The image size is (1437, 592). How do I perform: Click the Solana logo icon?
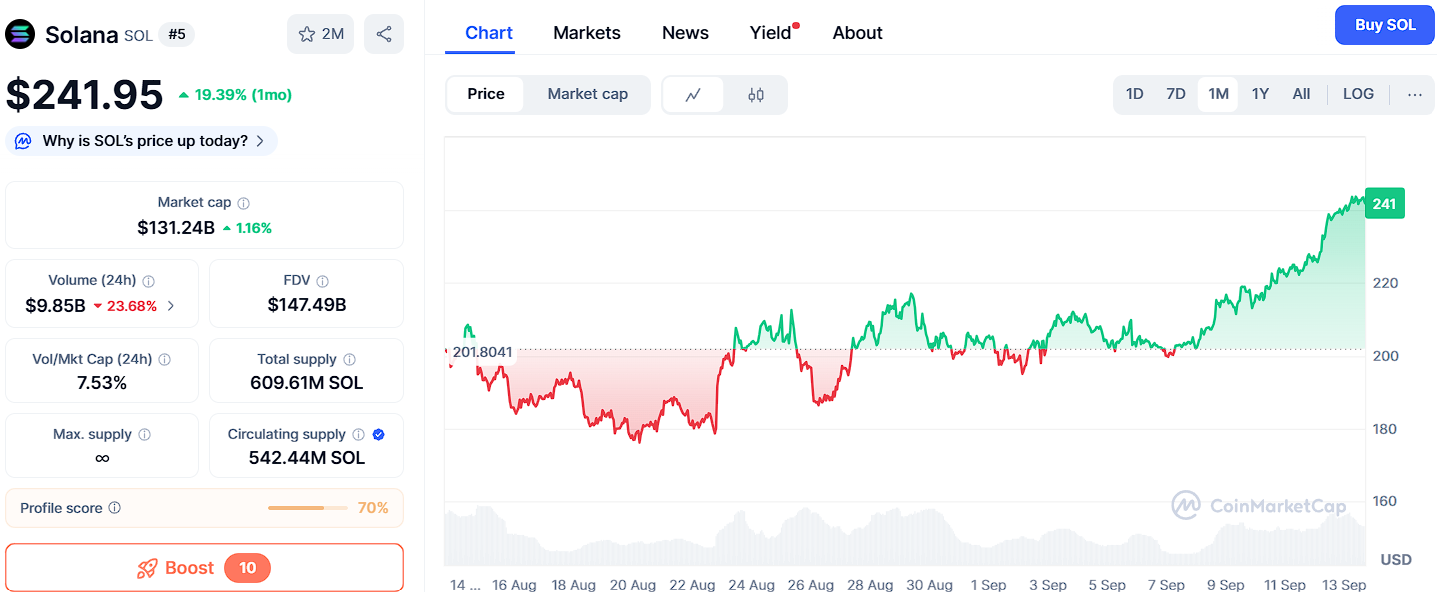click(x=20, y=34)
